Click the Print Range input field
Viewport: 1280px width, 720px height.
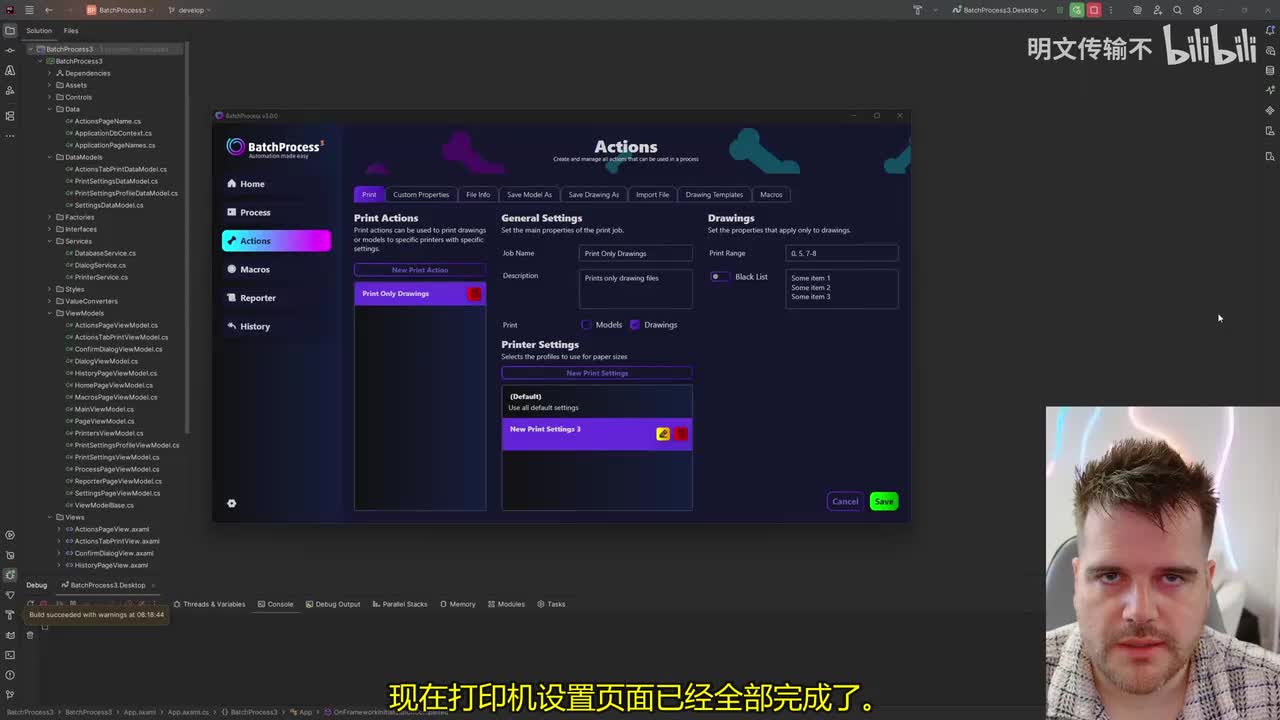[842, 253]
